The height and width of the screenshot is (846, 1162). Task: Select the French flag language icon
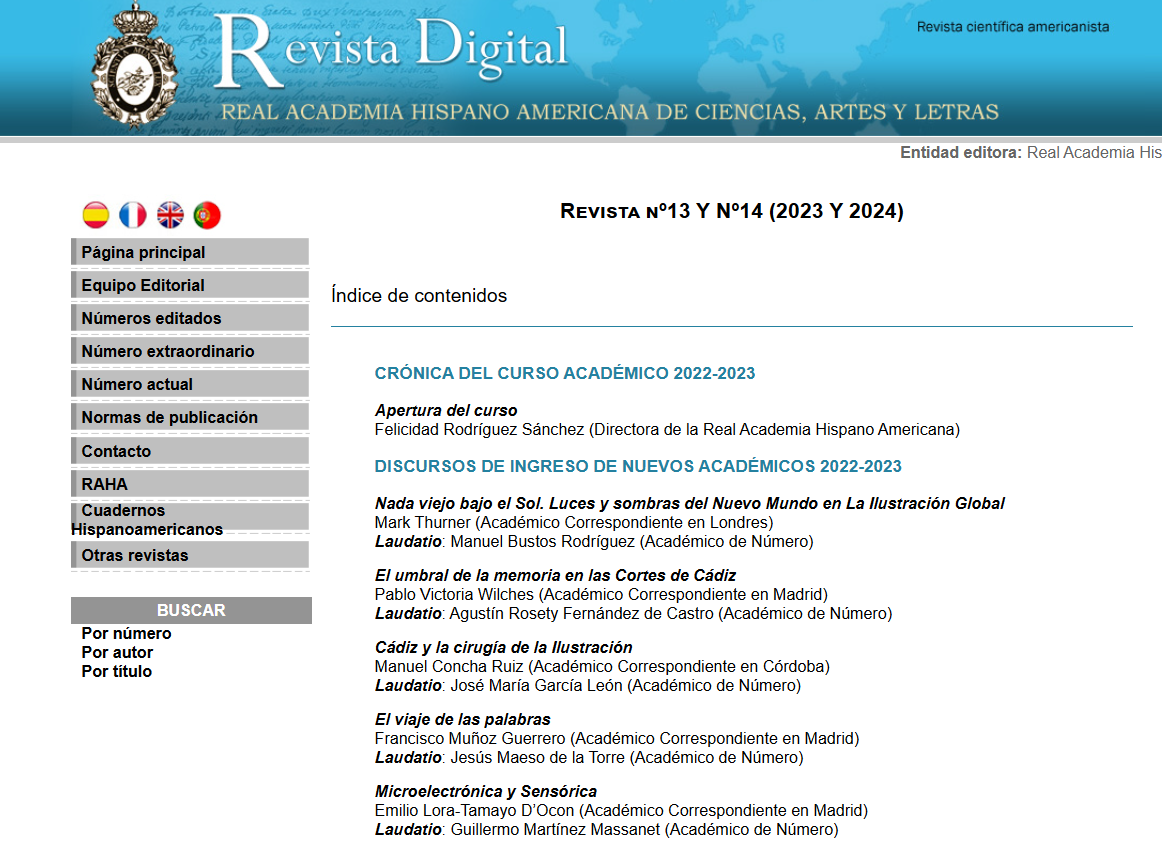(x=132, y=215)
